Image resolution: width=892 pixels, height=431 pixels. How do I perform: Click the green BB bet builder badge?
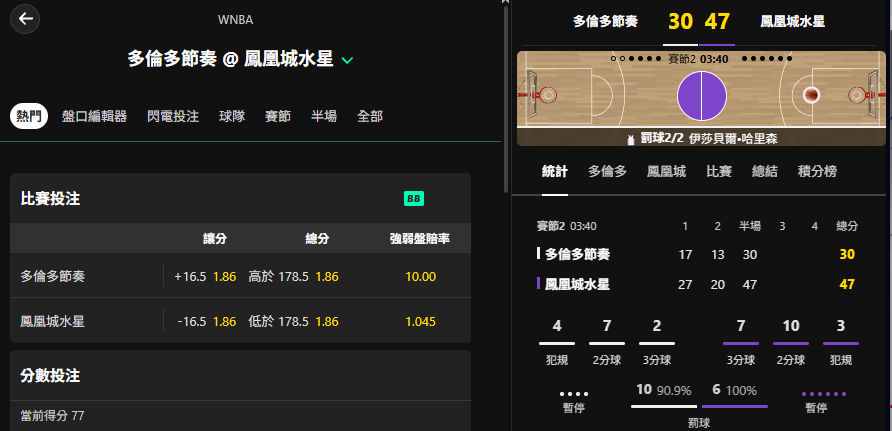(x=414, y=198)
